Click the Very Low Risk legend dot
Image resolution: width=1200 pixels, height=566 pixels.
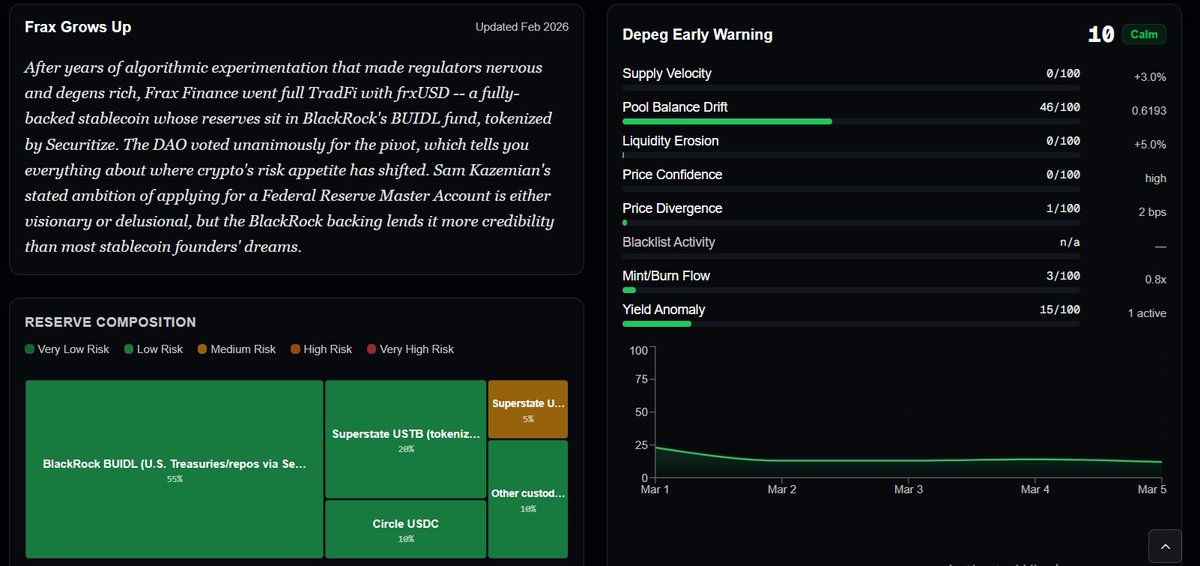30,349
